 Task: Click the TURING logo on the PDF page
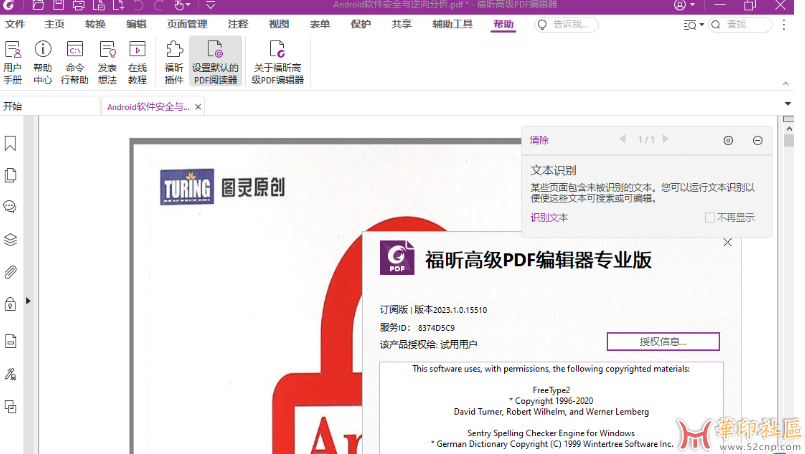(x=187, y=187)
